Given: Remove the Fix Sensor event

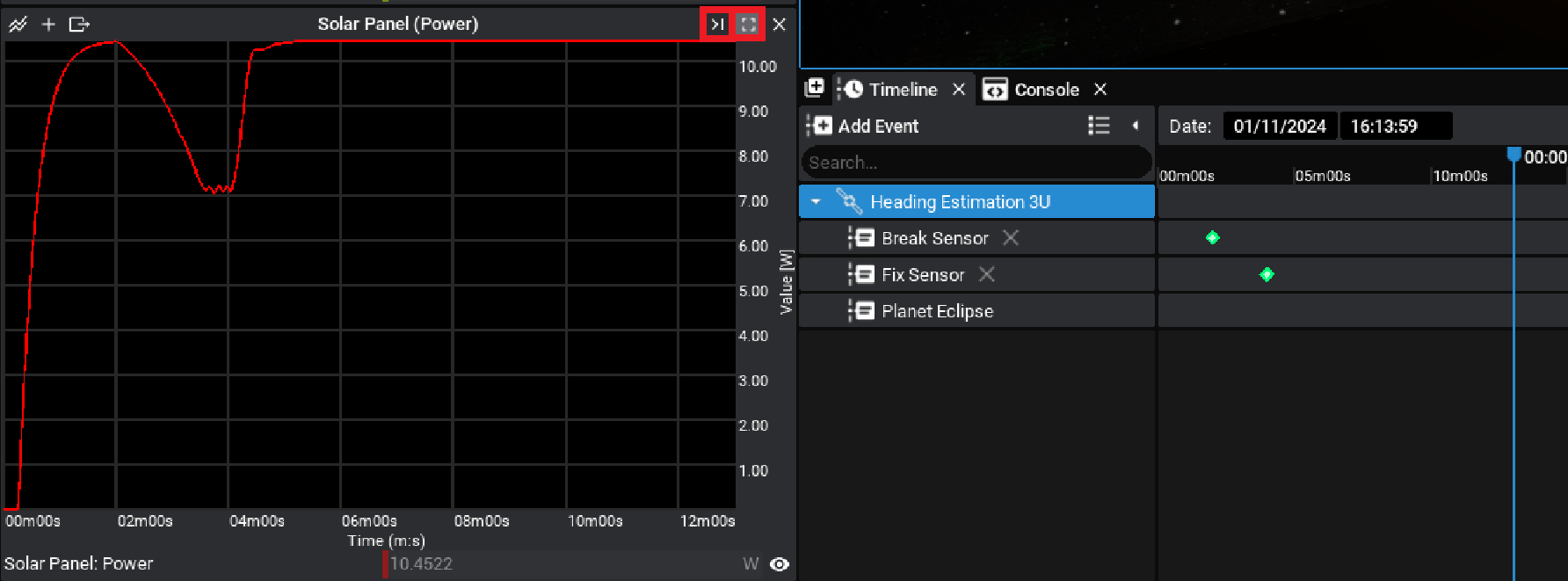Looking at the screenshot, I should click(987, 275).
